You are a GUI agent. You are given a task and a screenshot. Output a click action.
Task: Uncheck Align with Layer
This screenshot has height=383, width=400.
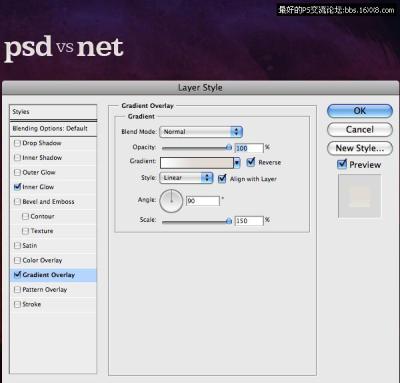pyautogui.click(x=222, y=179)
